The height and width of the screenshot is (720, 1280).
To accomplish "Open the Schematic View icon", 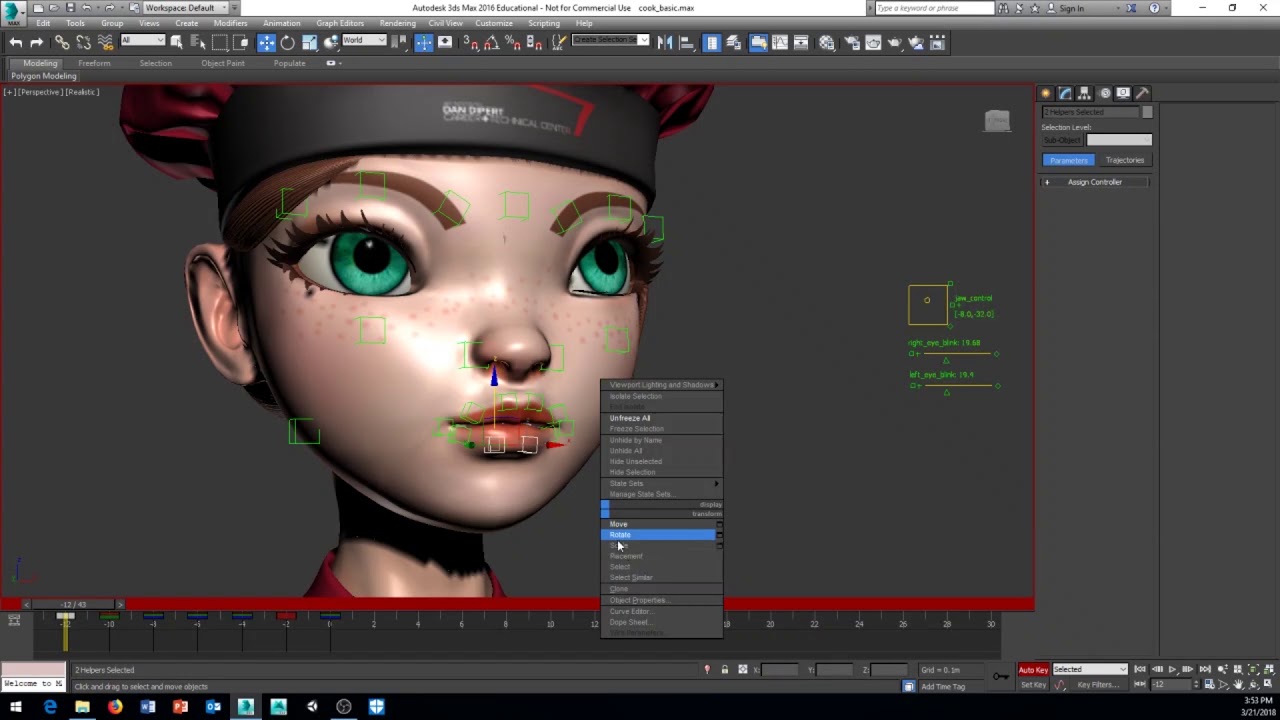I will pos(801,42).
